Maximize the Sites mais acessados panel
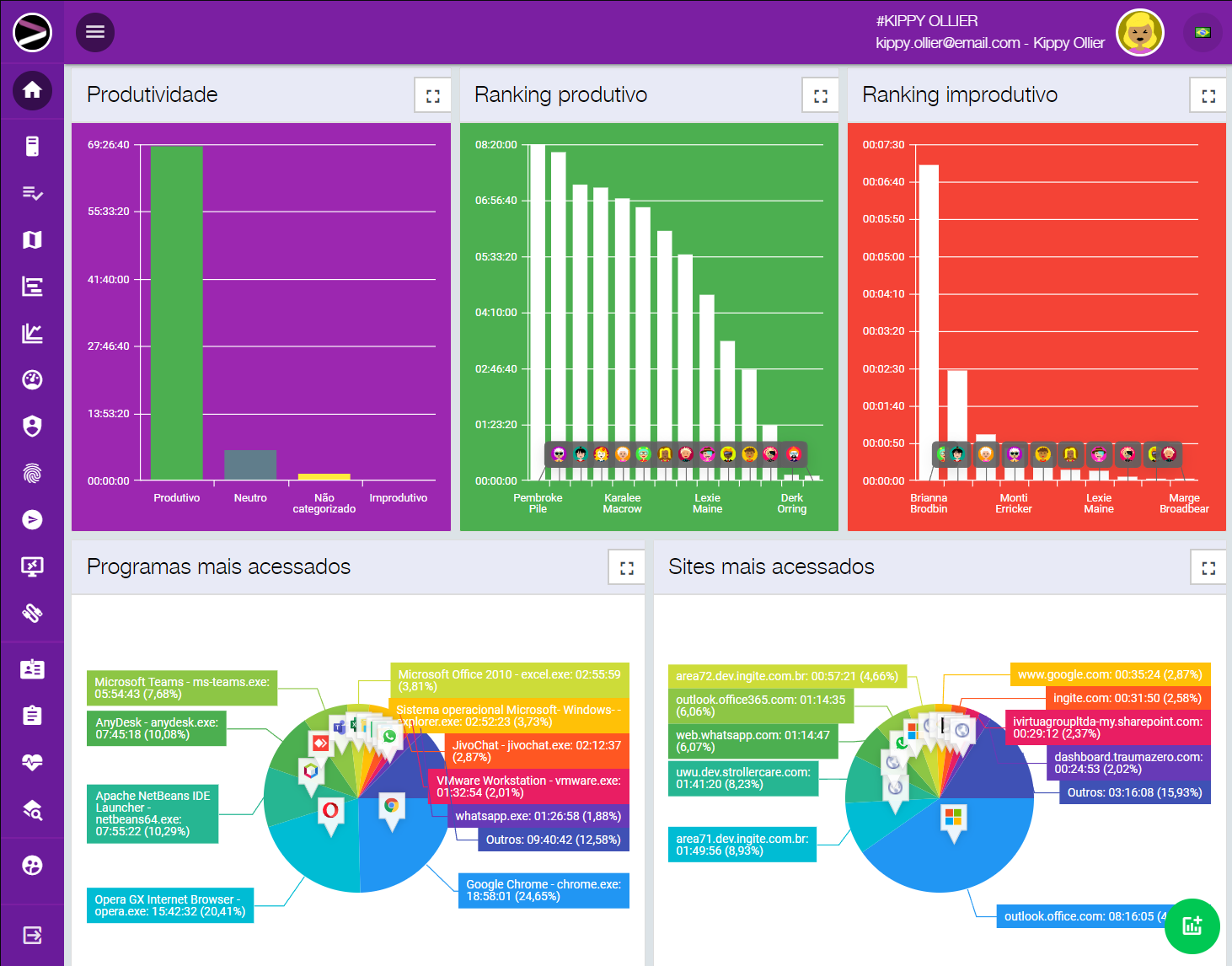 [x=1208, y=567]
